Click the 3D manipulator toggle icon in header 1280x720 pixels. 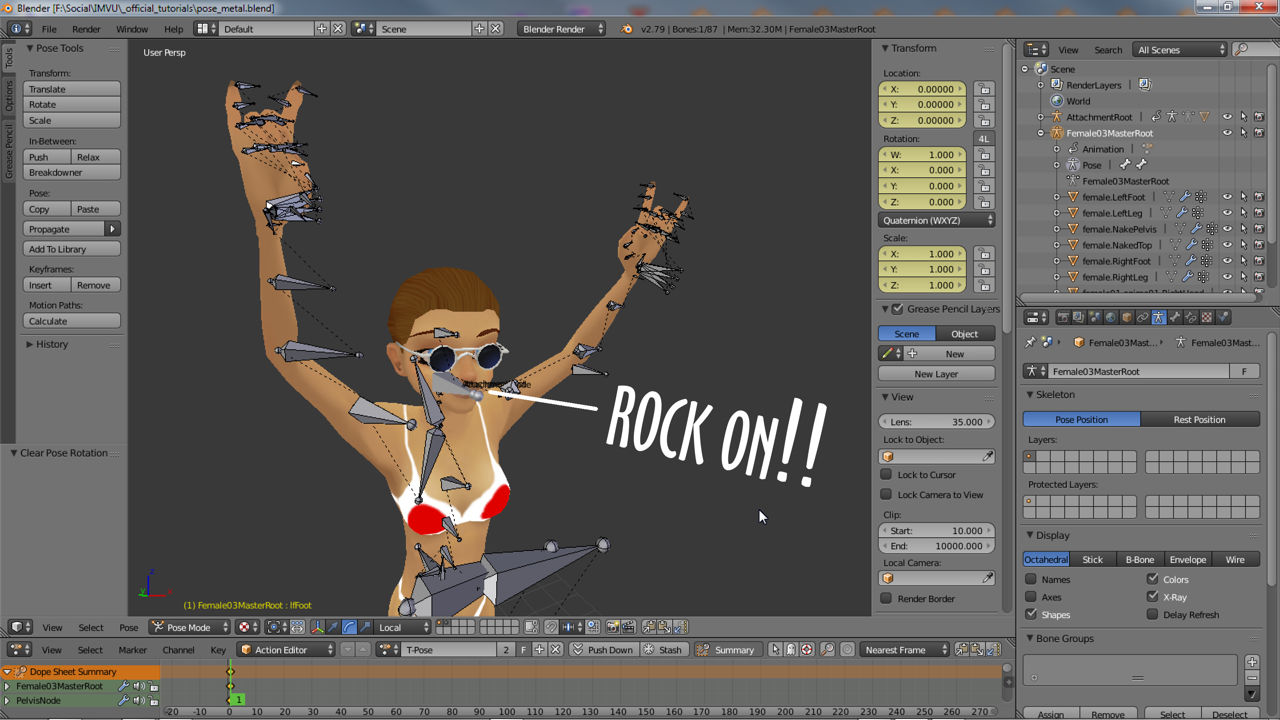point(318,627)
